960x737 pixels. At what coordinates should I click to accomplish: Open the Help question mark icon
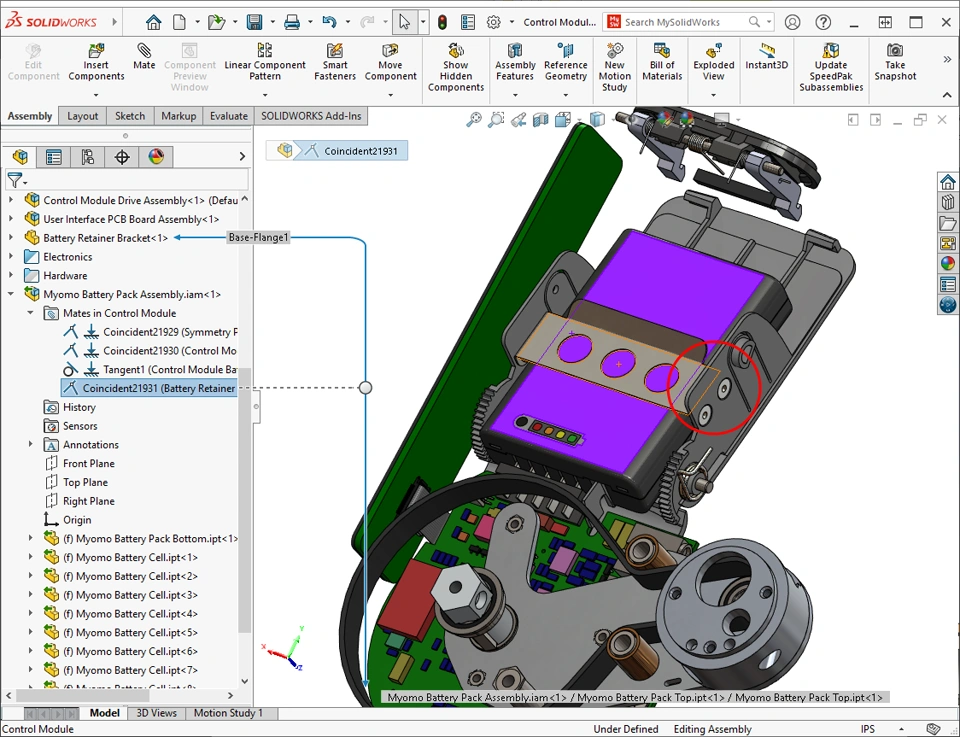823,23
